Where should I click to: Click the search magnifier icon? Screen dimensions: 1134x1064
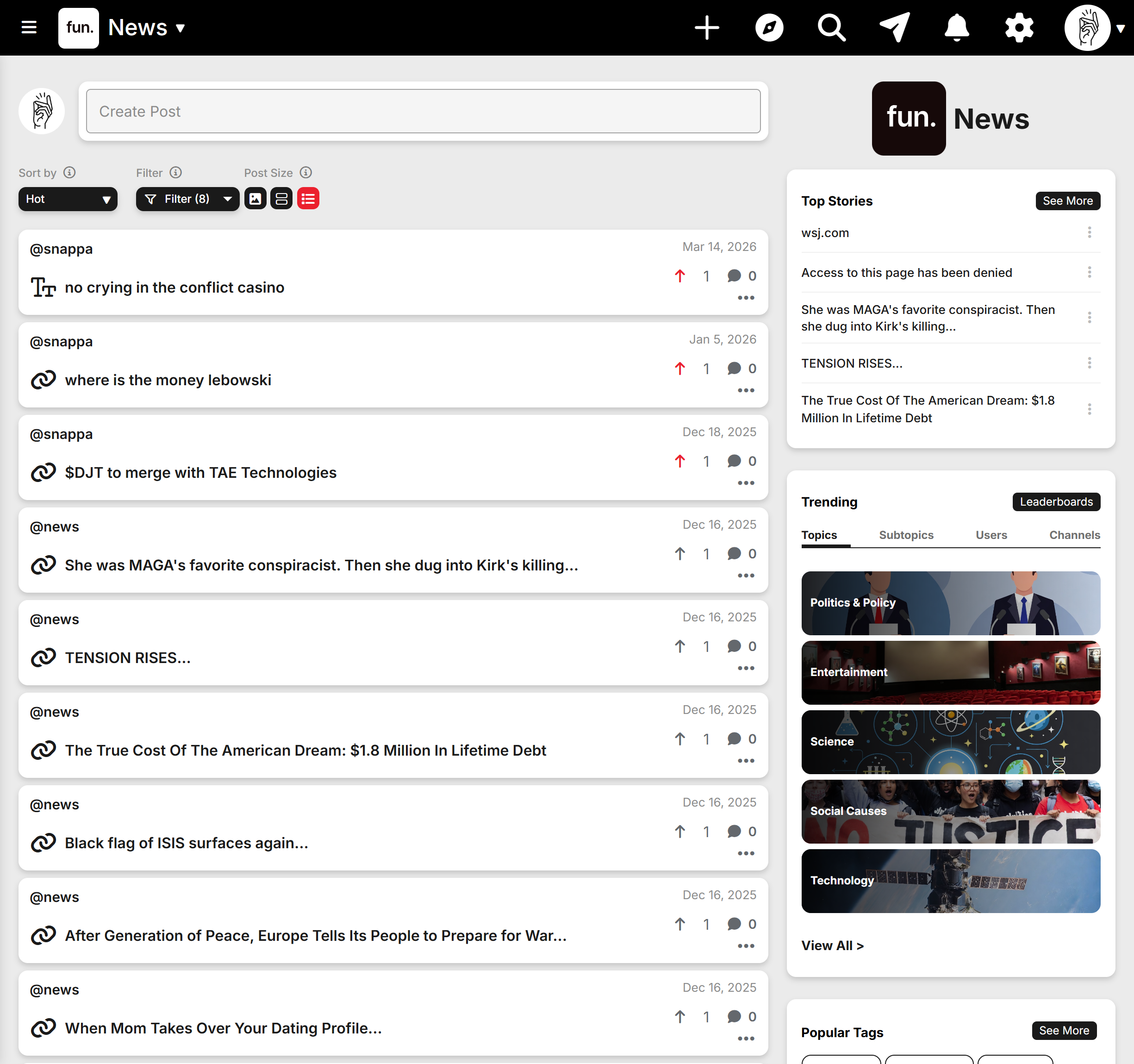pos(831,27)
